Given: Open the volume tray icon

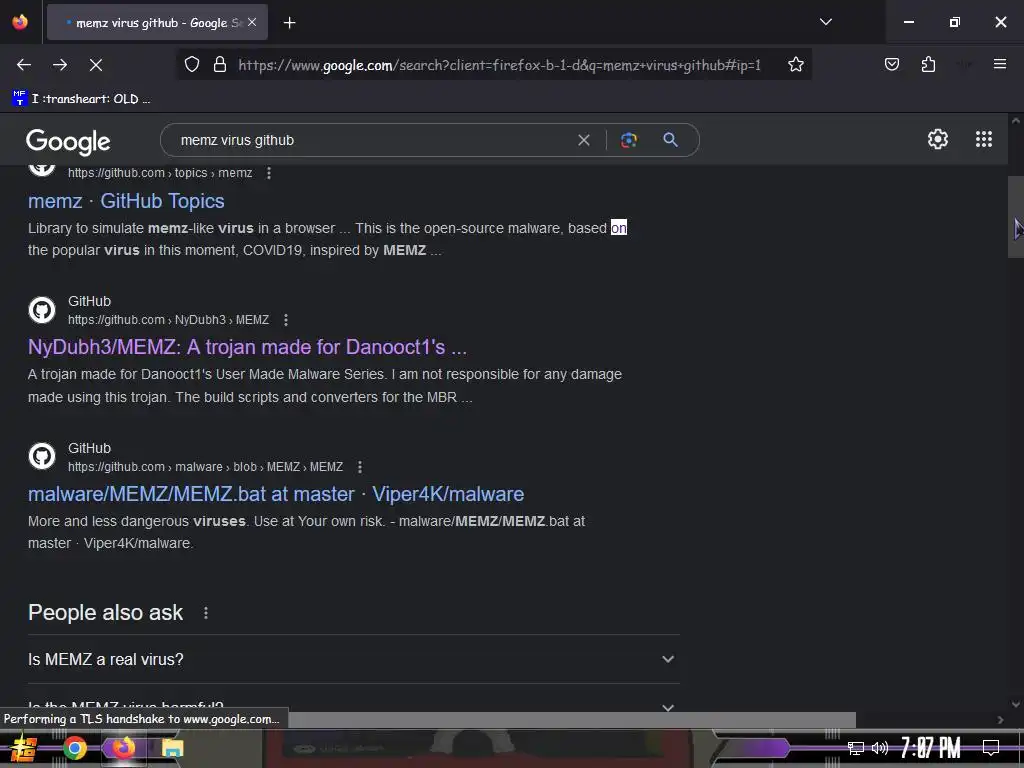Looking at the screenshot, I should pos(880,748).
